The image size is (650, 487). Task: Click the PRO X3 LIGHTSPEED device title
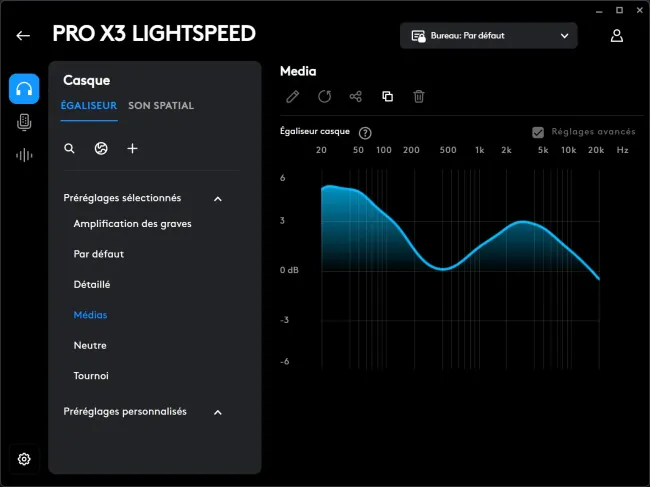point(154,34)
